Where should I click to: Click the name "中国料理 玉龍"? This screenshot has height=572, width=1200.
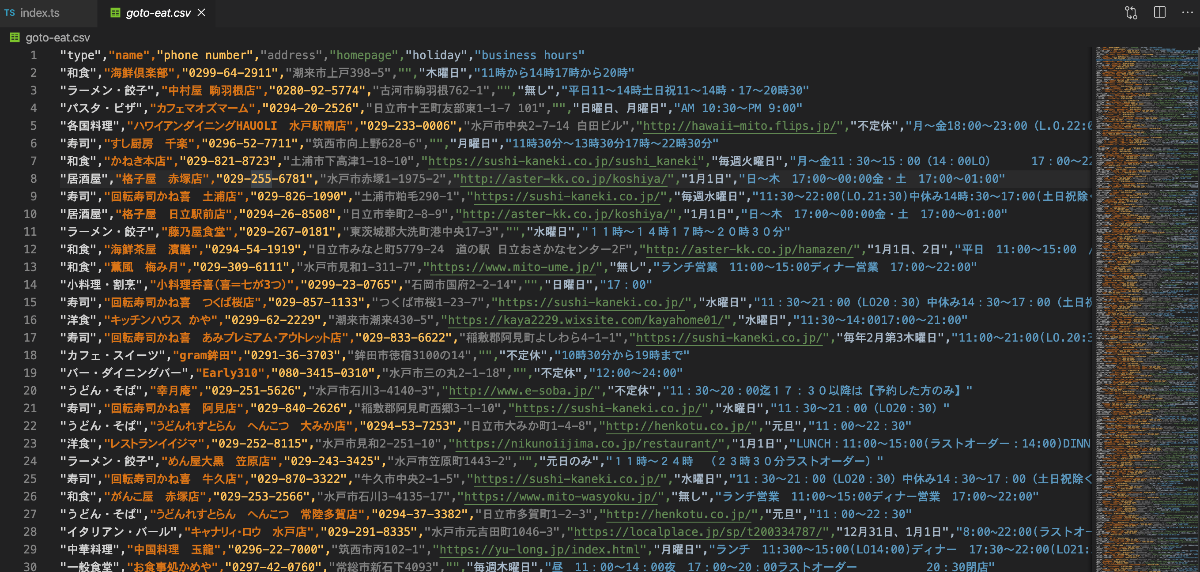pyautogui.click(x=175, y=550)
